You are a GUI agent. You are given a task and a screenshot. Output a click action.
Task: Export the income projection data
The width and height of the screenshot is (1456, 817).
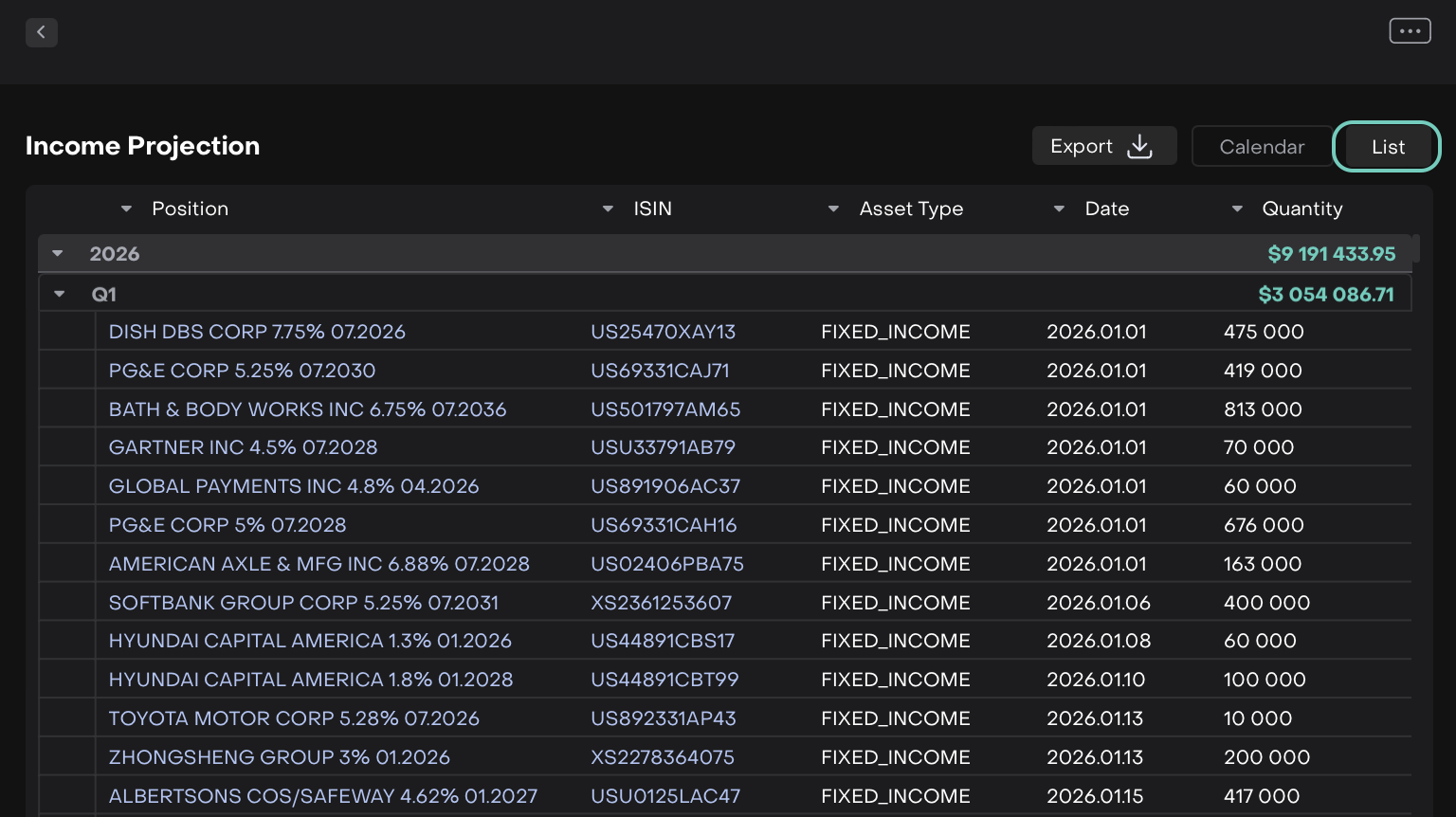(1103, 146)
